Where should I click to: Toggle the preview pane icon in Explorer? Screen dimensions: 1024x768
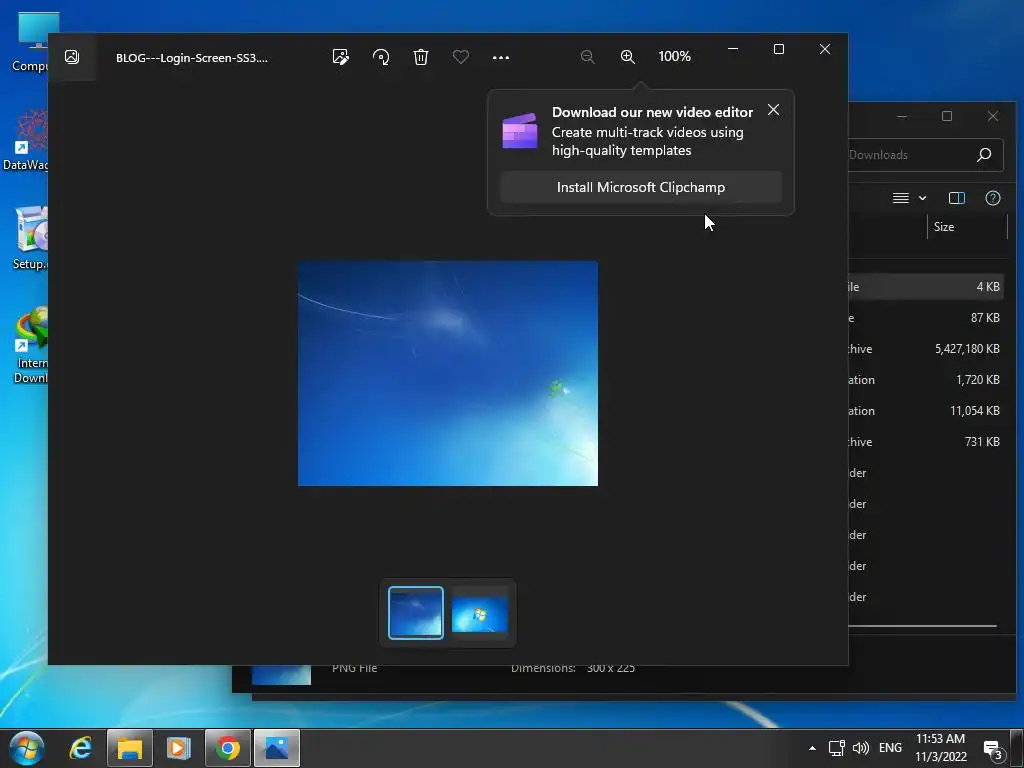pyautogui.click(x=957, y=198)
